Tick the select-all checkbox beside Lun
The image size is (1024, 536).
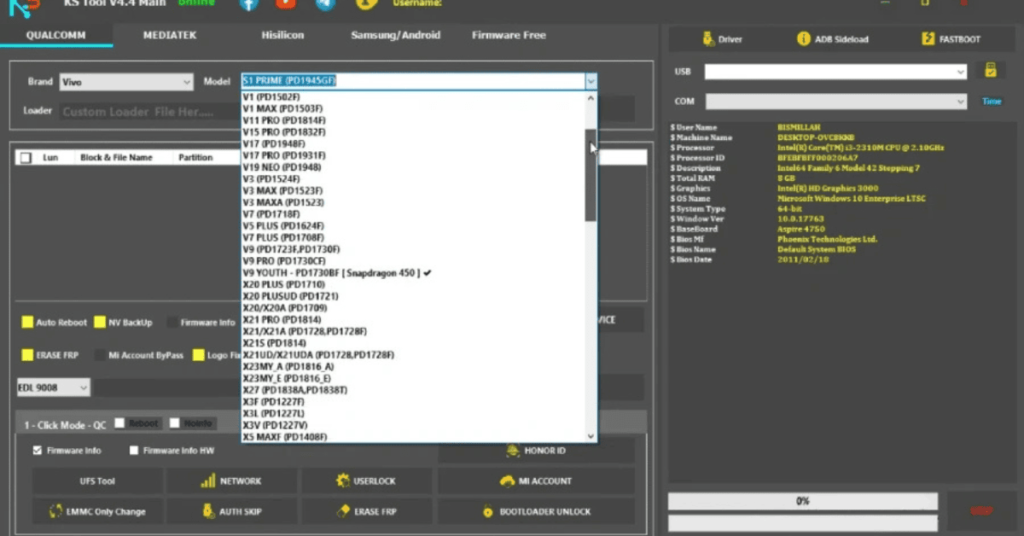tap(25, 158)
